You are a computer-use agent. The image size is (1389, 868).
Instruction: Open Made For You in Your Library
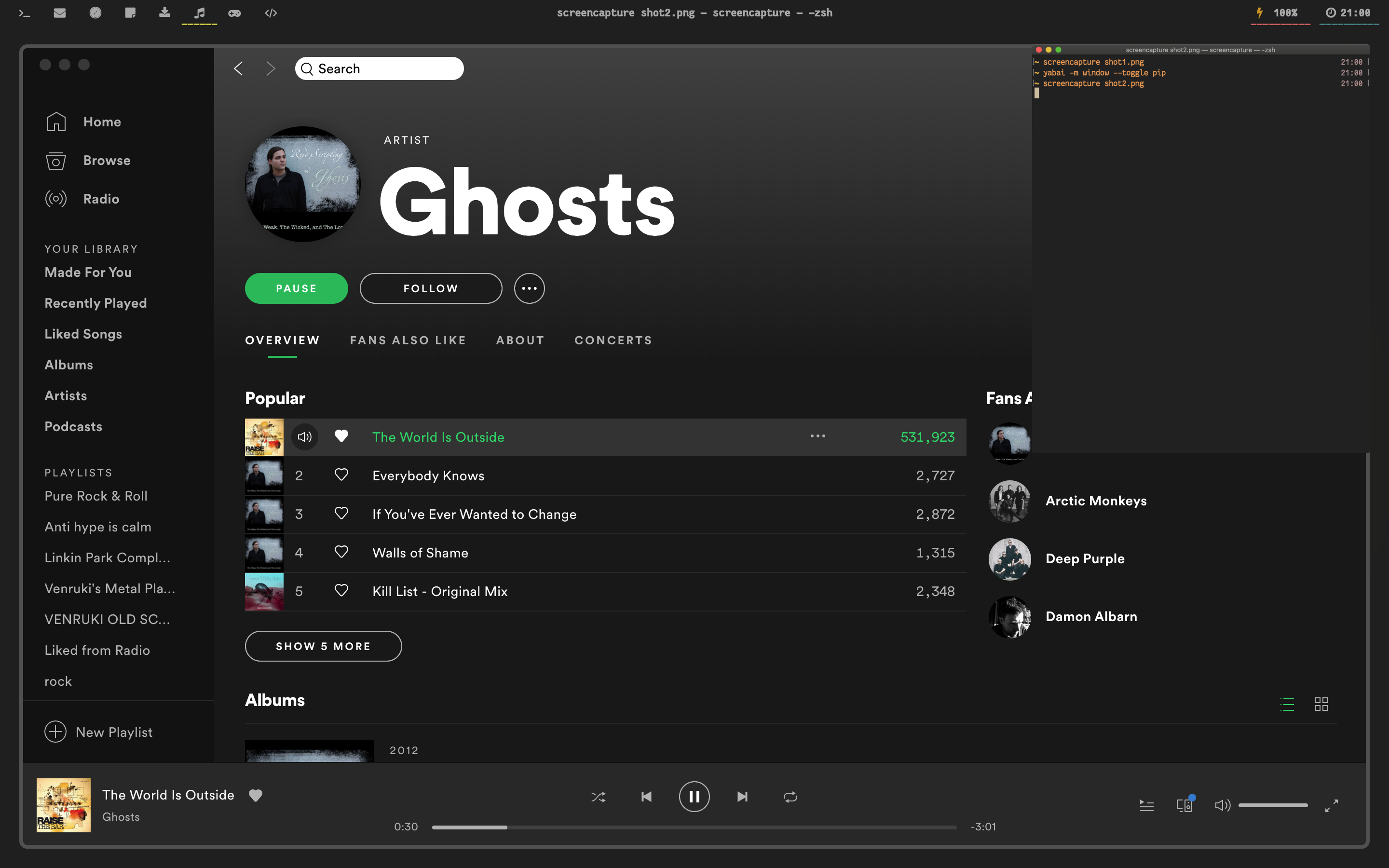point(88,272)
